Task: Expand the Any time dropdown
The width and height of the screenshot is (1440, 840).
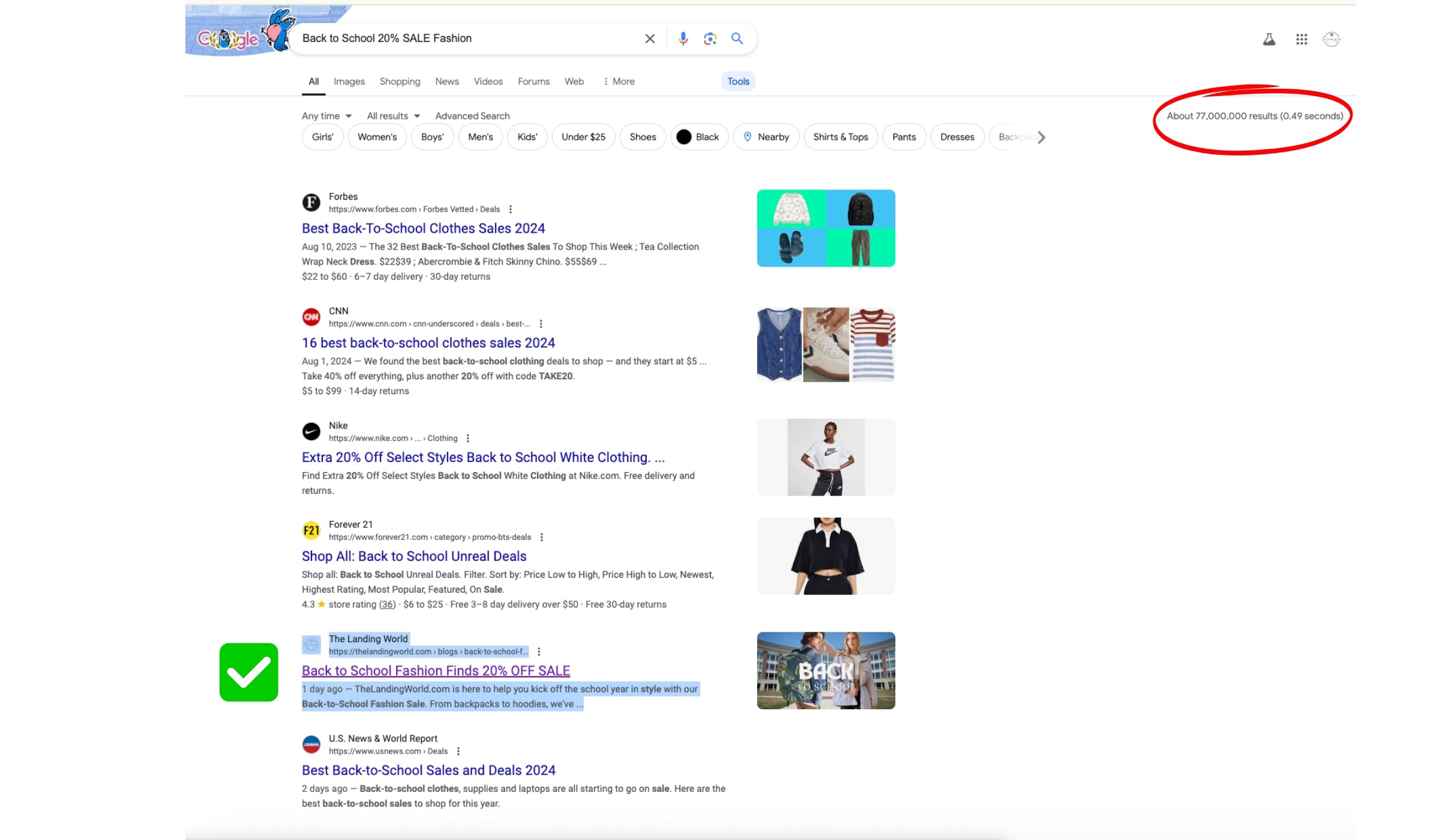Action: [327, 116]
